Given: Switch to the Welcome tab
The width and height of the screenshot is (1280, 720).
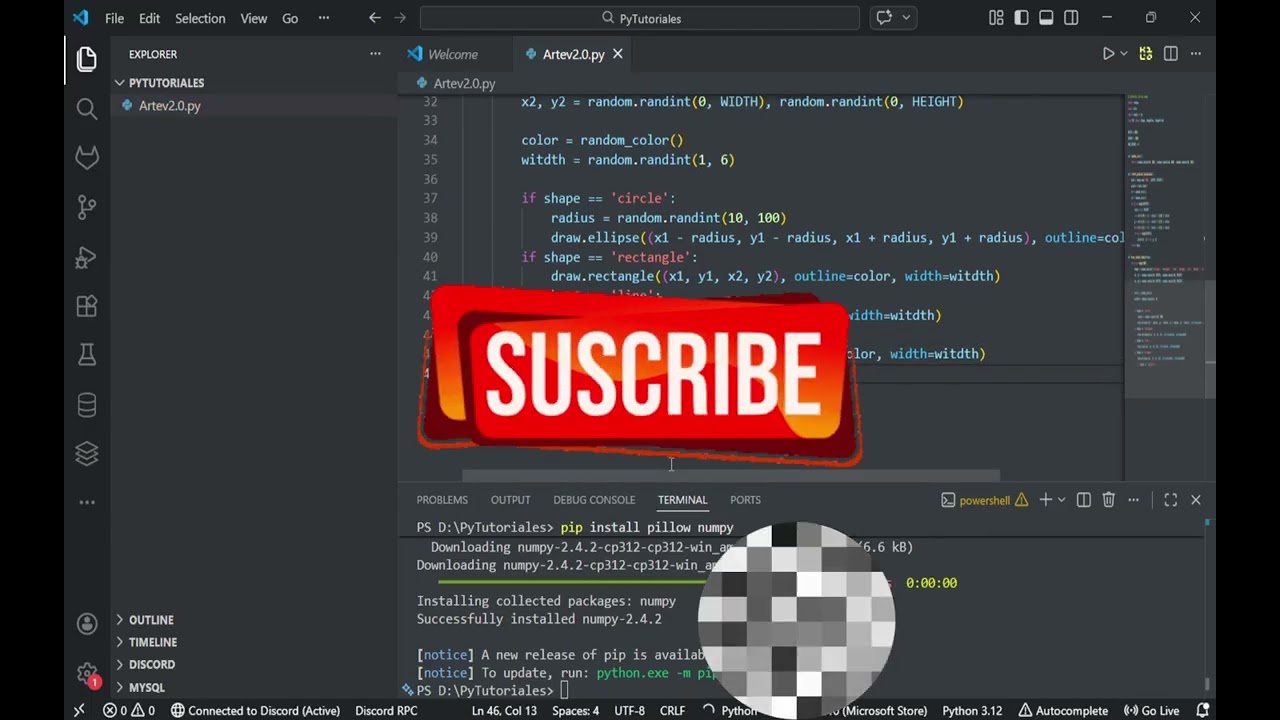Looking at the screenshot, I should (x=452, y=54).
